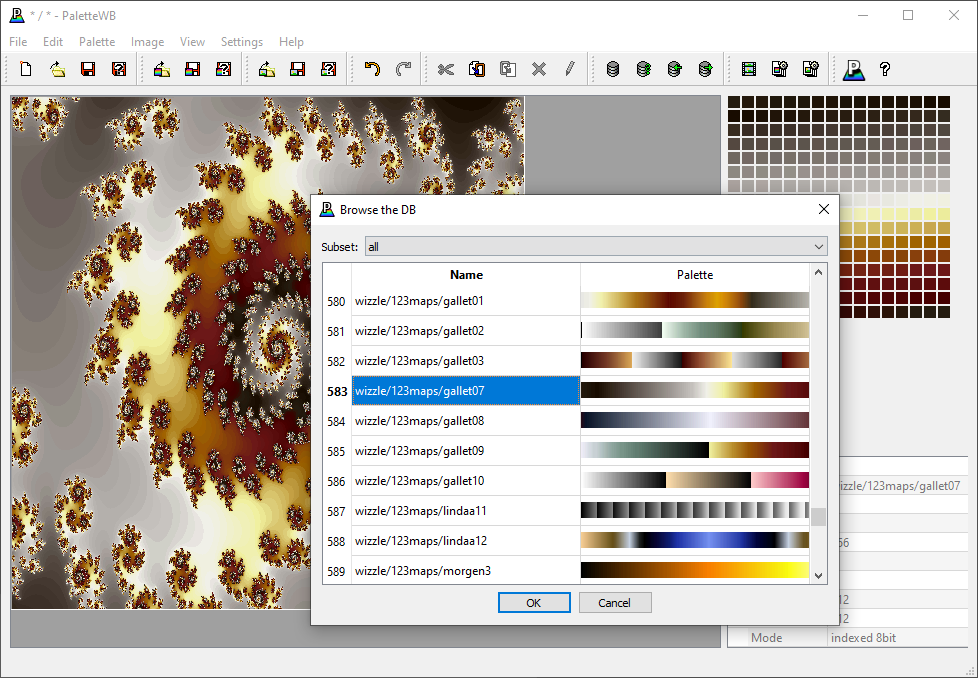The width and height of the screenshot is (978, 678).
Task: Click the question mark help icon
Action: (885, 69)
